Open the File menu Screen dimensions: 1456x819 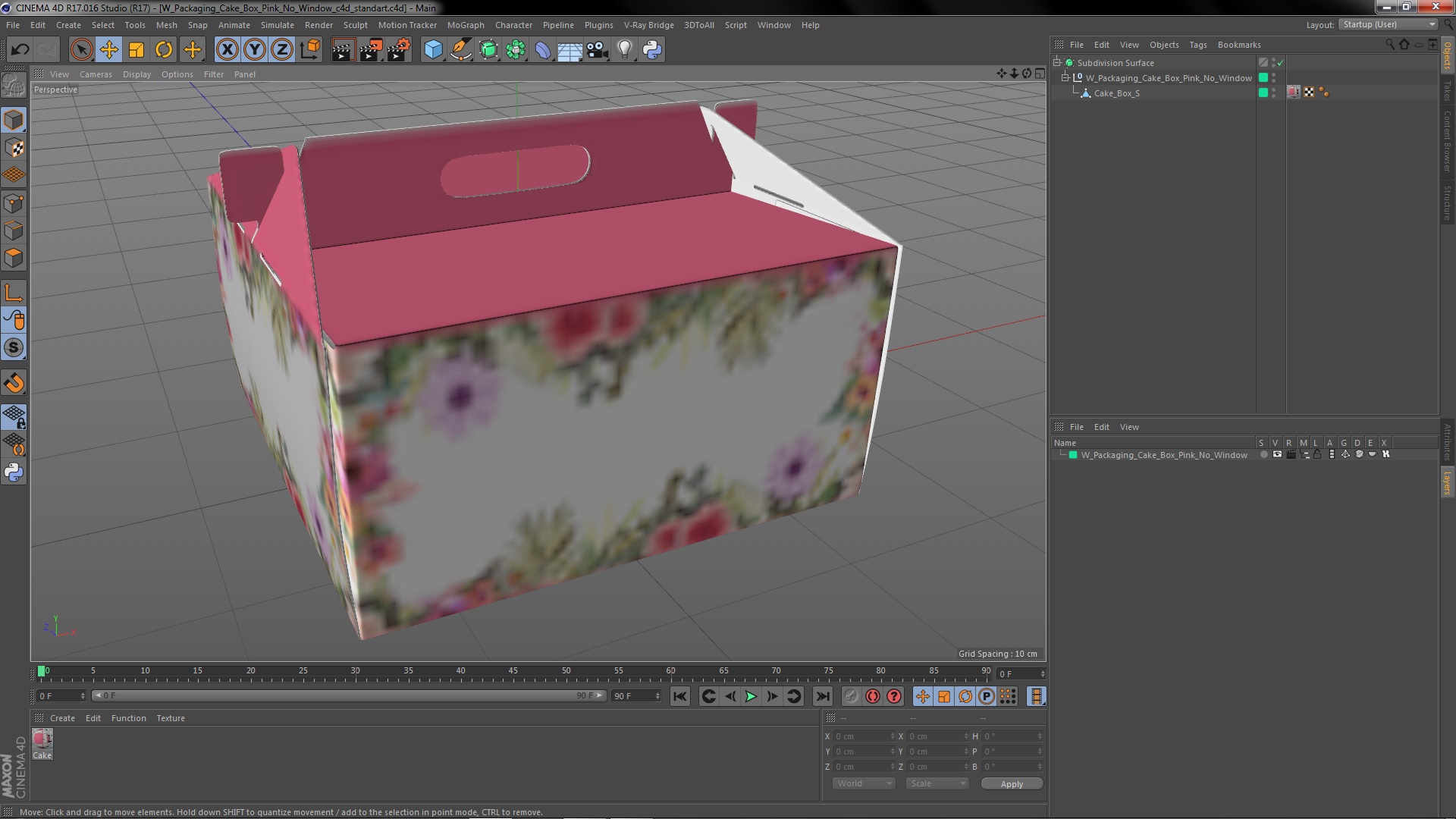tap(13, 25)
